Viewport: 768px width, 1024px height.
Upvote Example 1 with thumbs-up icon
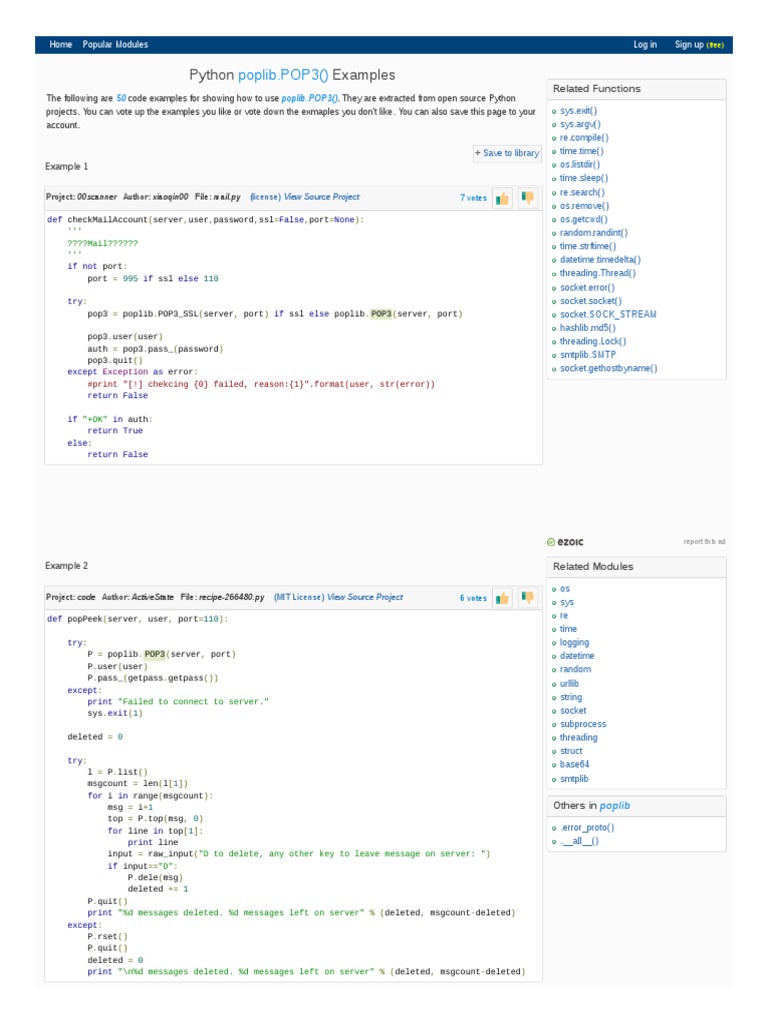pos(502,198)
